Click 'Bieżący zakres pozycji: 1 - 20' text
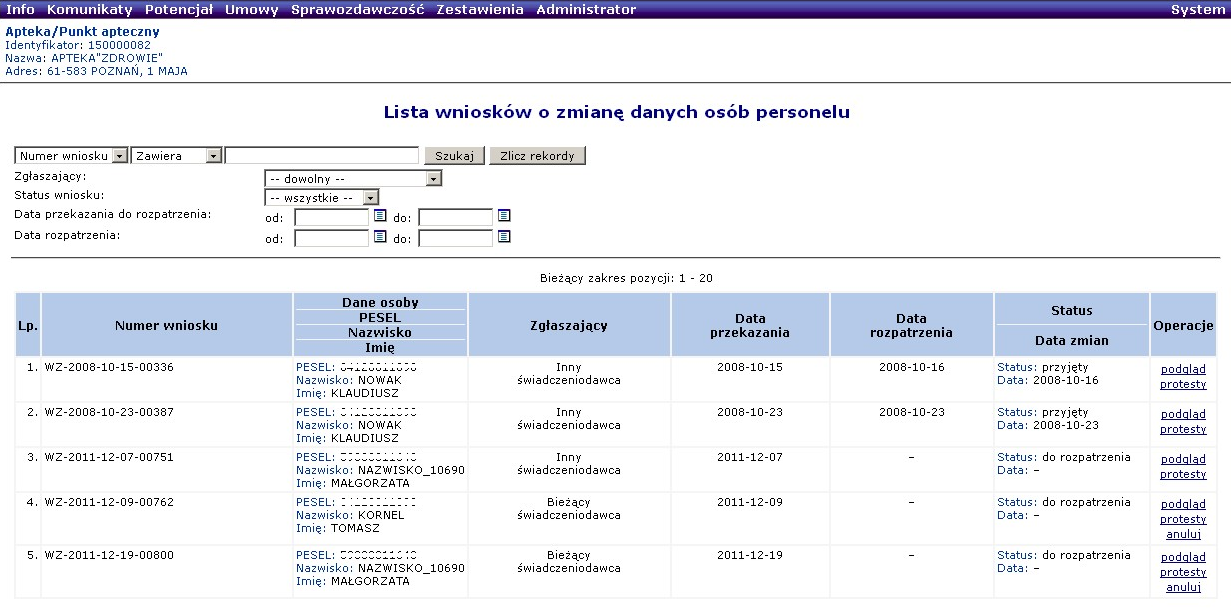 [x=626, y=278]
